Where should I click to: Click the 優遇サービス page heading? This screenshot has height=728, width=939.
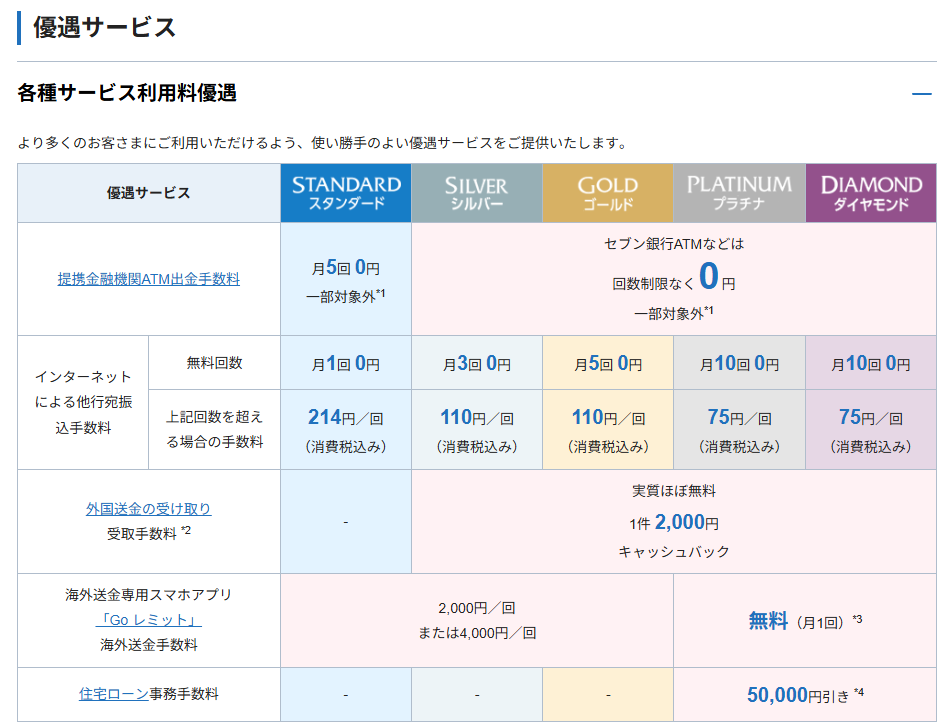(104, 28)
